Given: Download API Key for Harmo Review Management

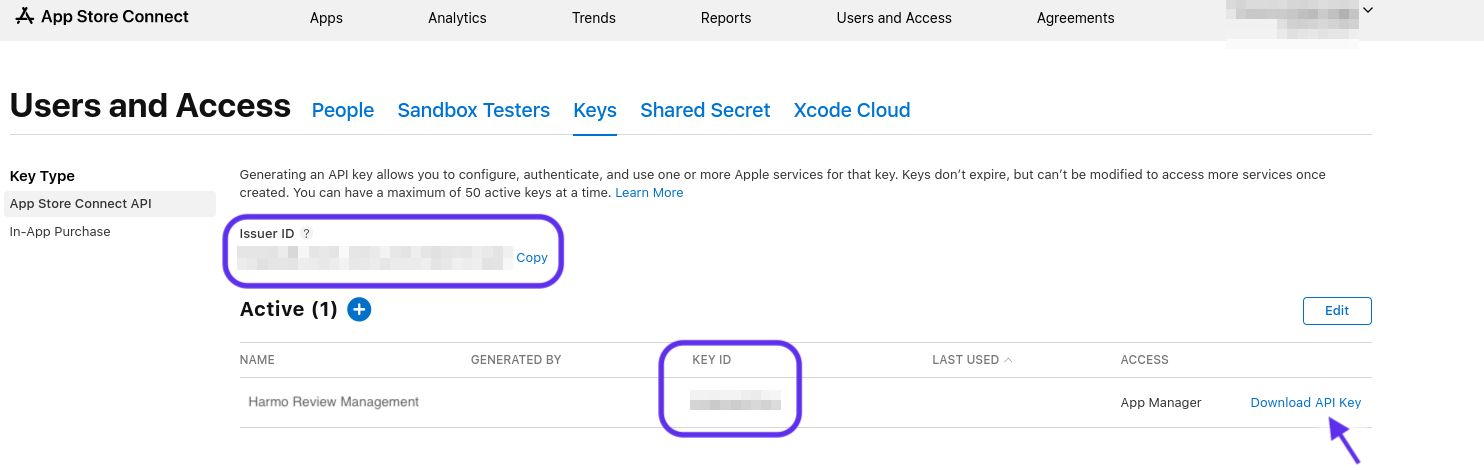Looking at the screenshot, I should 1306,403.
